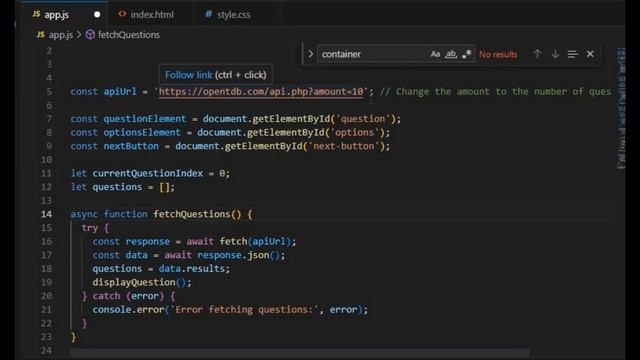Viewport: 640px width, 360px height.
Task: Click the horizontal scrollbar at bottom
Action: [299, 352]
